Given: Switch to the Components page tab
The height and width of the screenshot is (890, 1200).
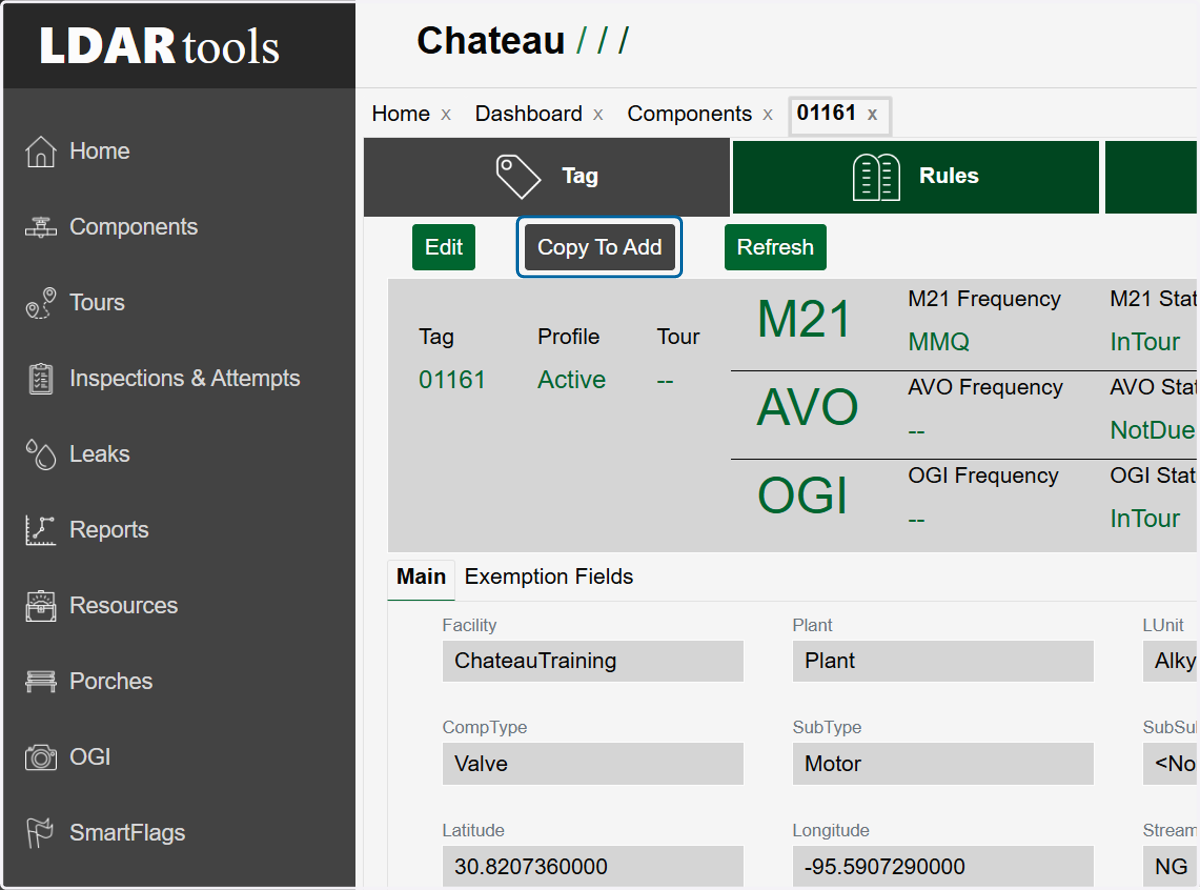Looking at the screenshot, I should pos(689,114).
